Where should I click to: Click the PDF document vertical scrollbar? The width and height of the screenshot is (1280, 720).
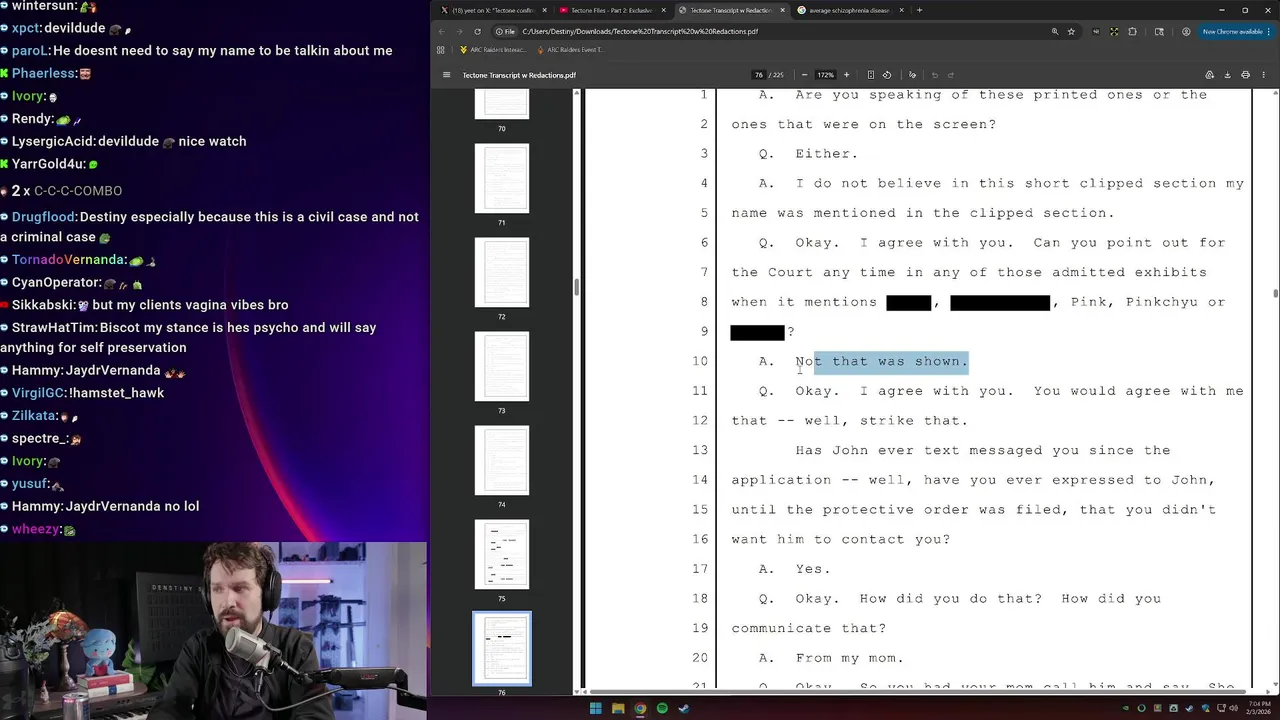tap(1275, 293)
